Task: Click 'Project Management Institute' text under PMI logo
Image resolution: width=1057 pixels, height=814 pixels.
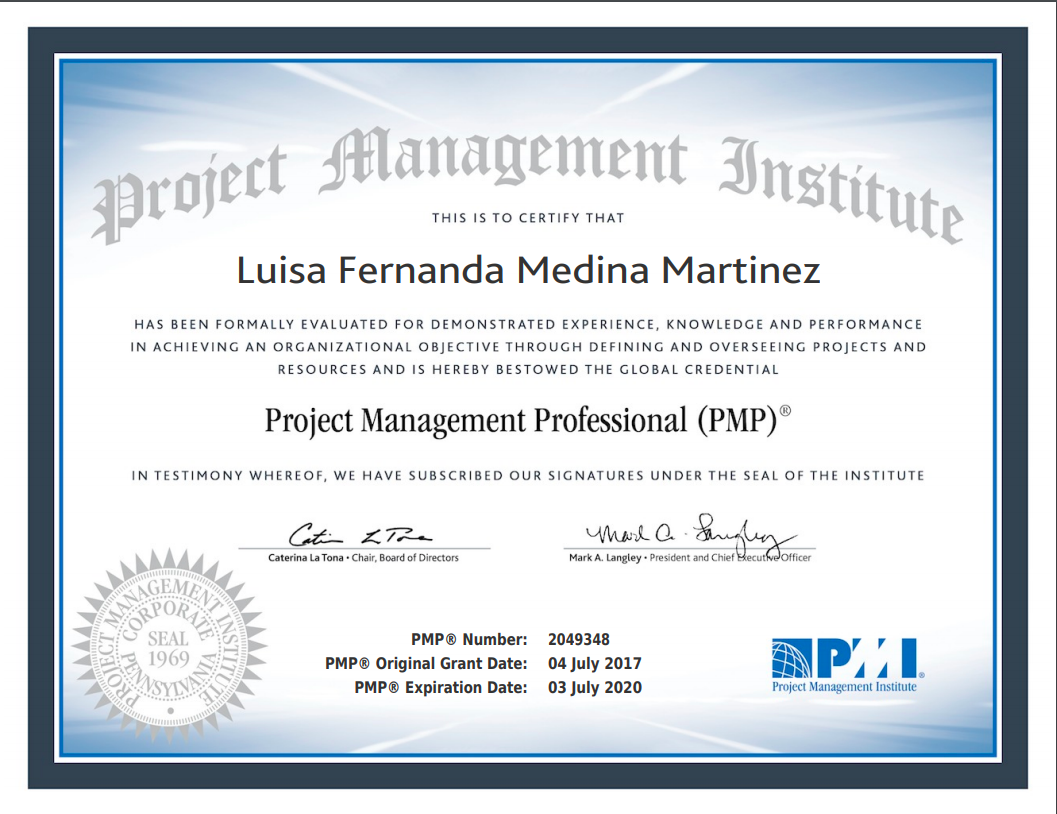Action: (844, 688)
